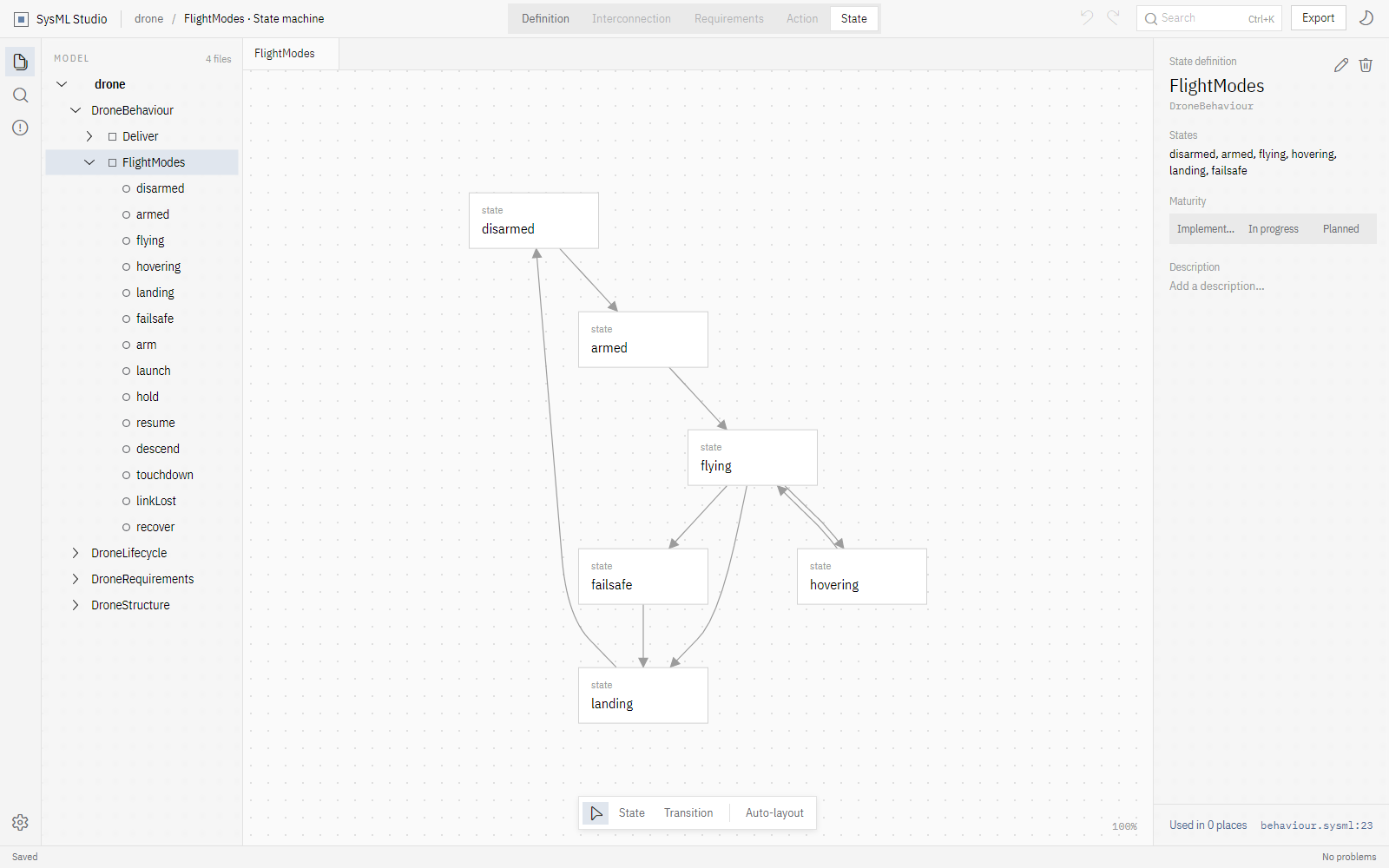Select the State view tab
Screen dimensions: 1389x868
coord(854,18)
